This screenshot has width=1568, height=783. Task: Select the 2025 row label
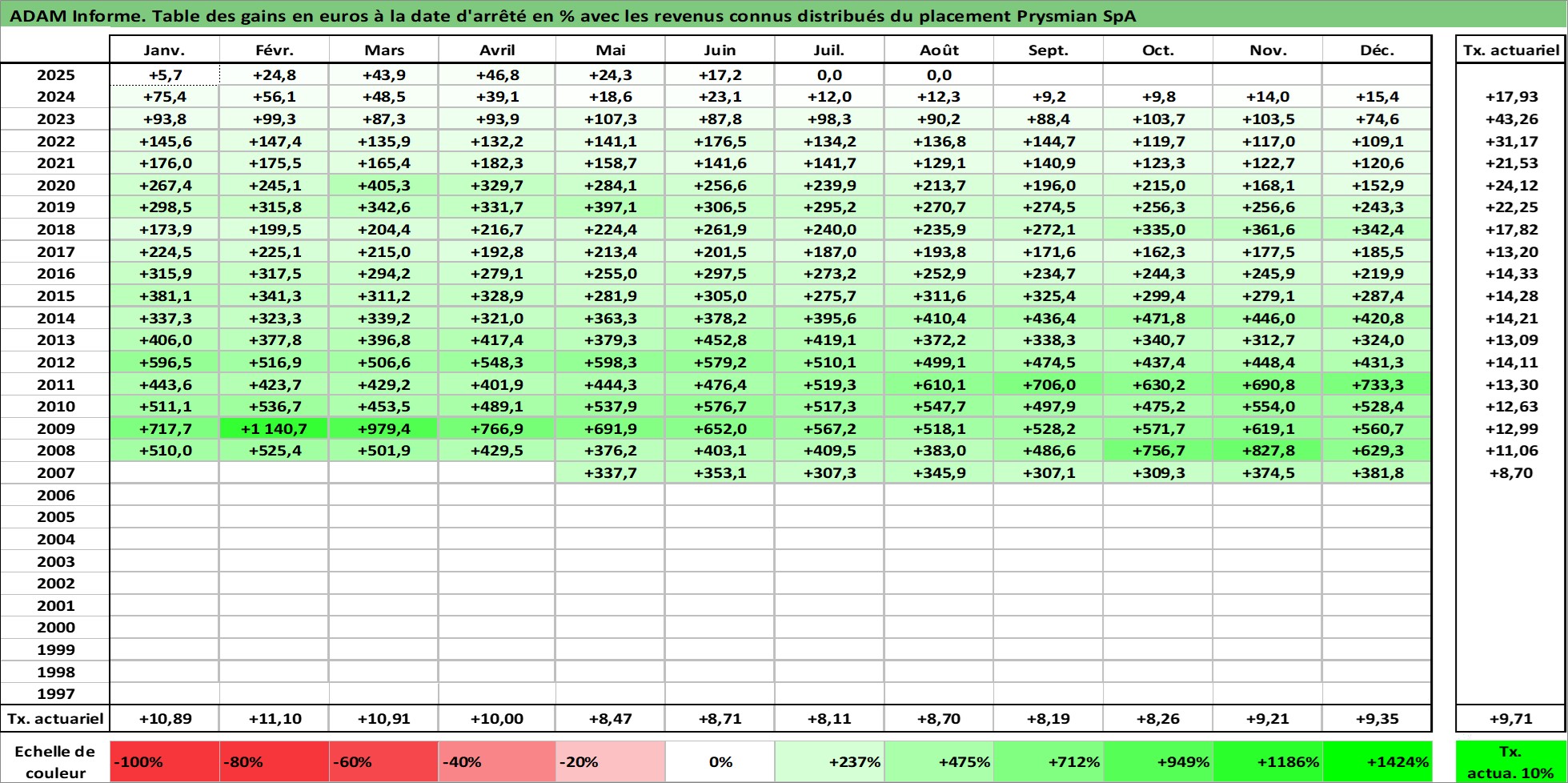point(55,74)
